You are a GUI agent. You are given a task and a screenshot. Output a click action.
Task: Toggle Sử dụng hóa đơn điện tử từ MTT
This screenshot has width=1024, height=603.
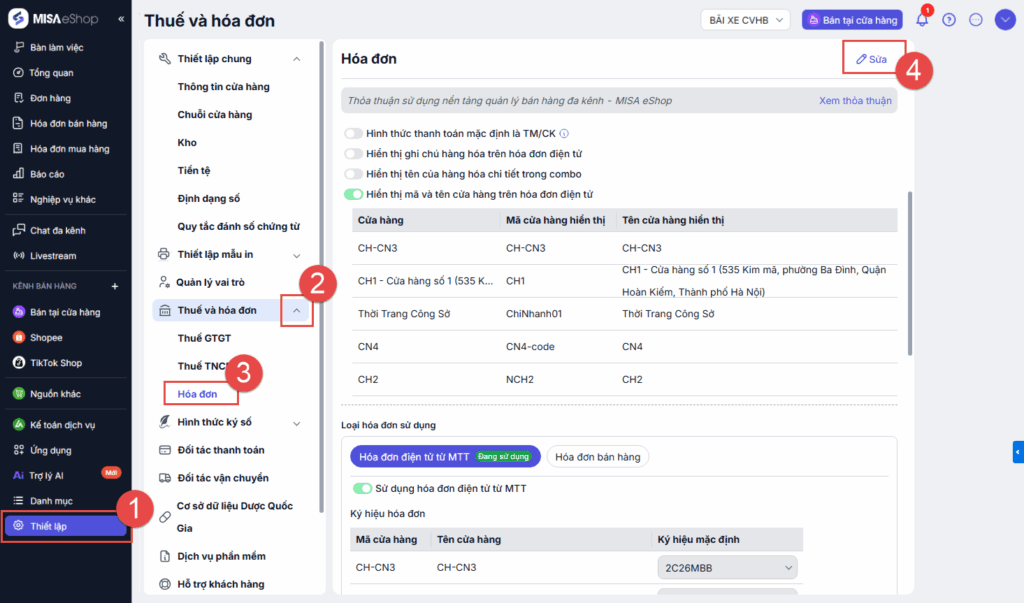[362, 488]
